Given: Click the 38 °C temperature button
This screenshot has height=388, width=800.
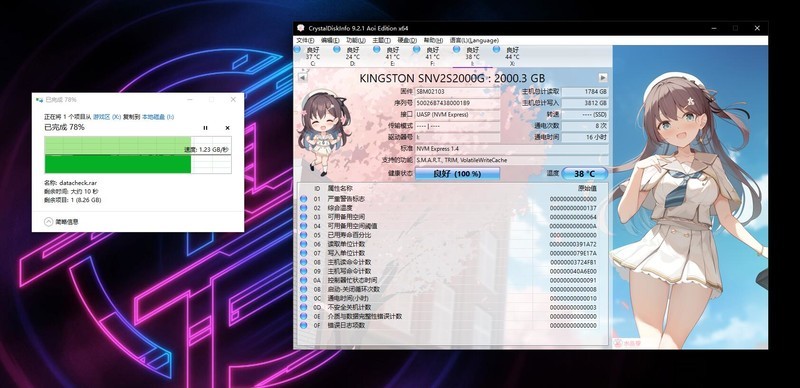Looking at the screenshot, I should click(585, 174).
